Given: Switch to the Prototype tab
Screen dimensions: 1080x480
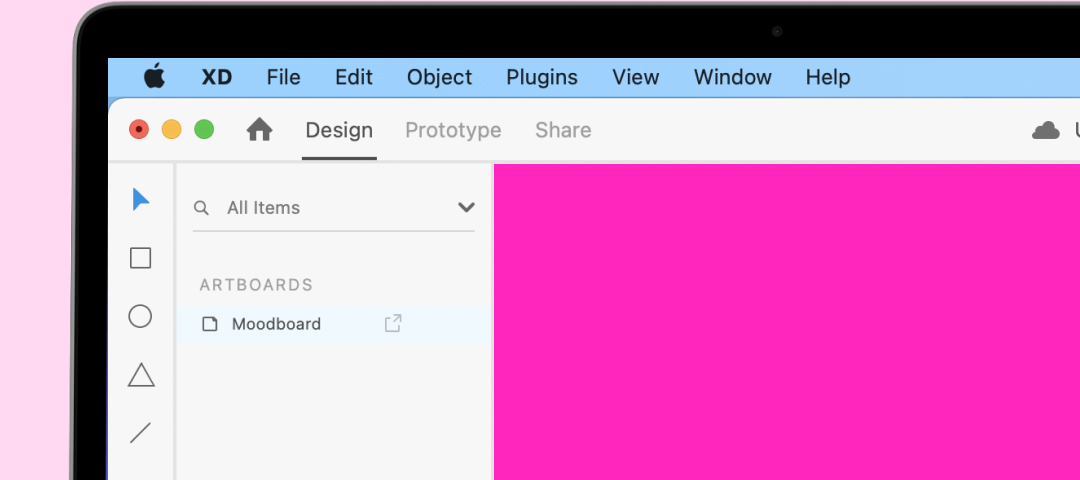Looking at the screenshot, I should coord(453,130).
